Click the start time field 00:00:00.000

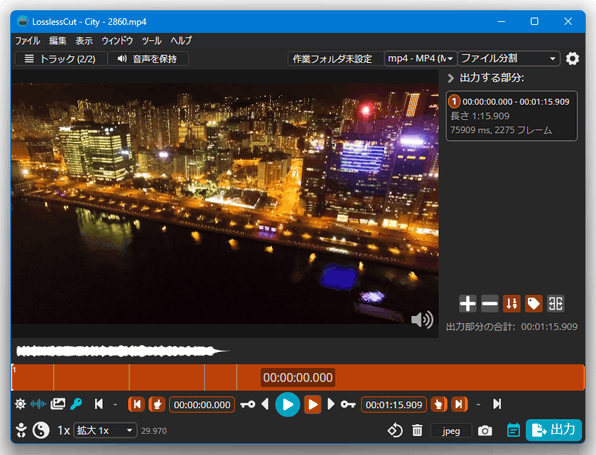point(202,405)
